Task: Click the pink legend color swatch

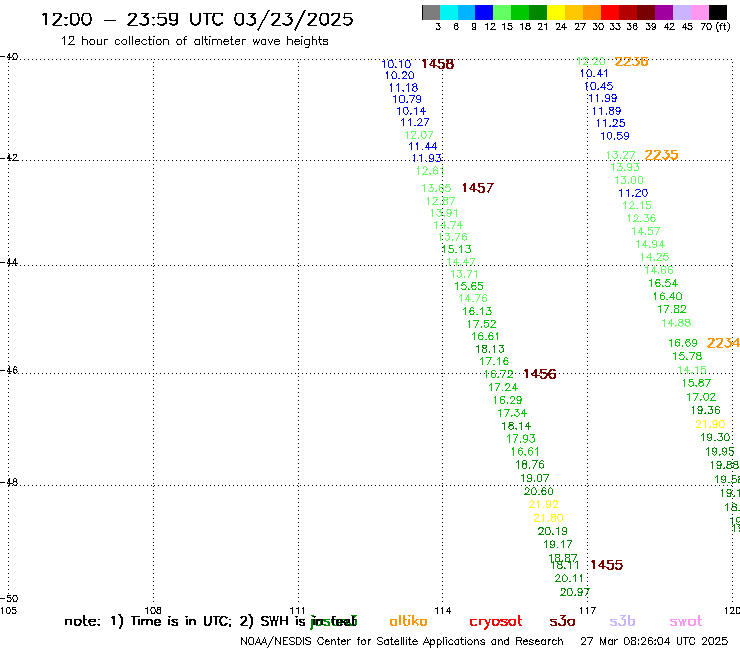Action: [x=699, y=13]
